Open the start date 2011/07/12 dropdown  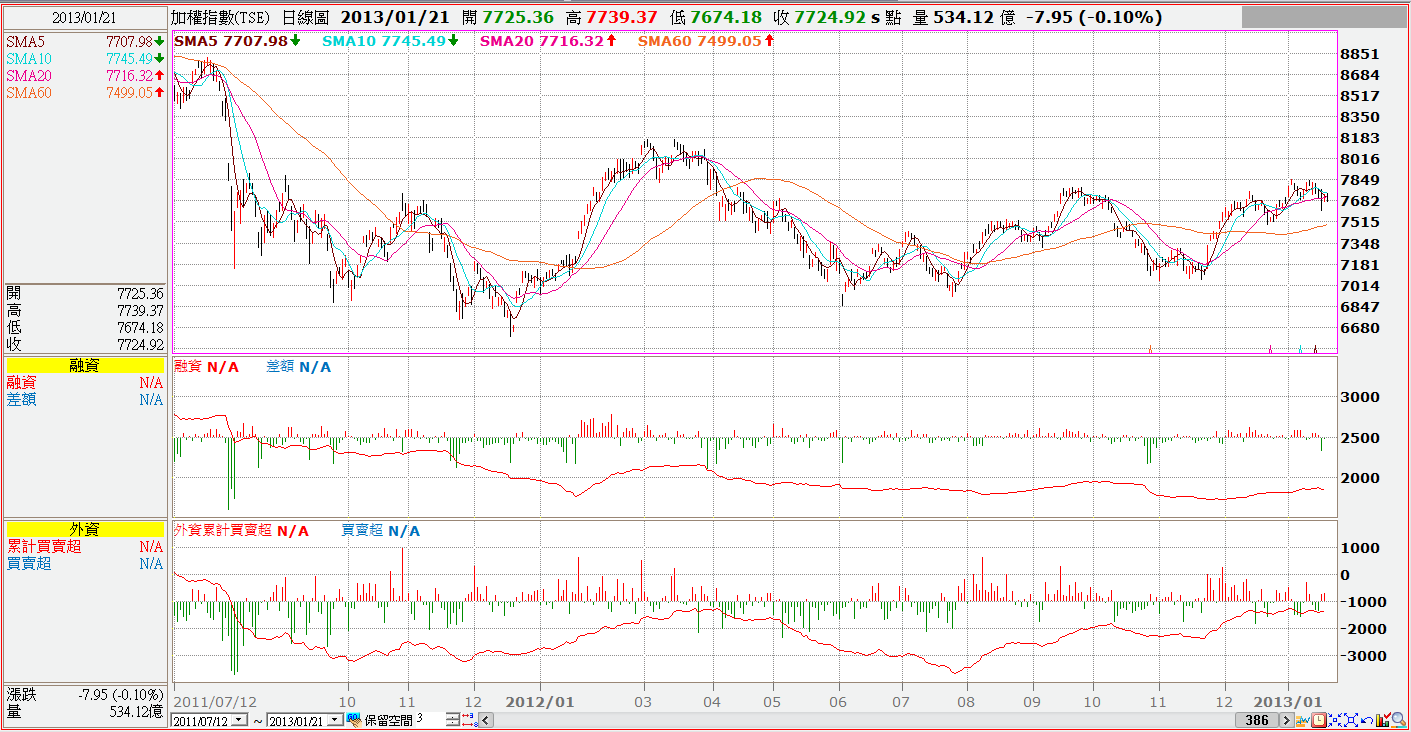coord(237,721)
